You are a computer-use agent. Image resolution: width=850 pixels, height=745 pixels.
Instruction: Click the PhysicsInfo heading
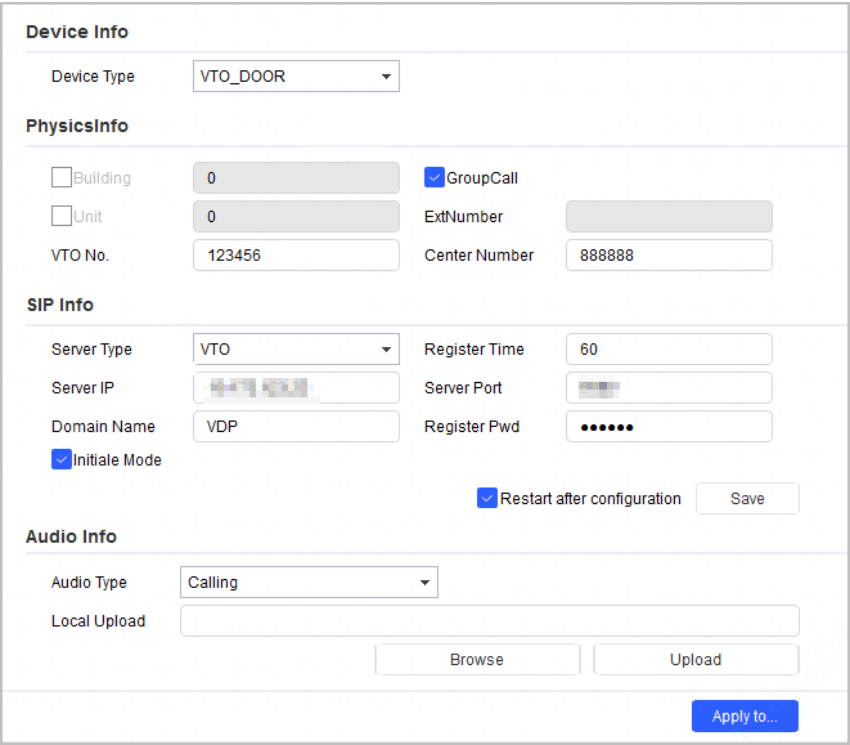coord(77,126)
